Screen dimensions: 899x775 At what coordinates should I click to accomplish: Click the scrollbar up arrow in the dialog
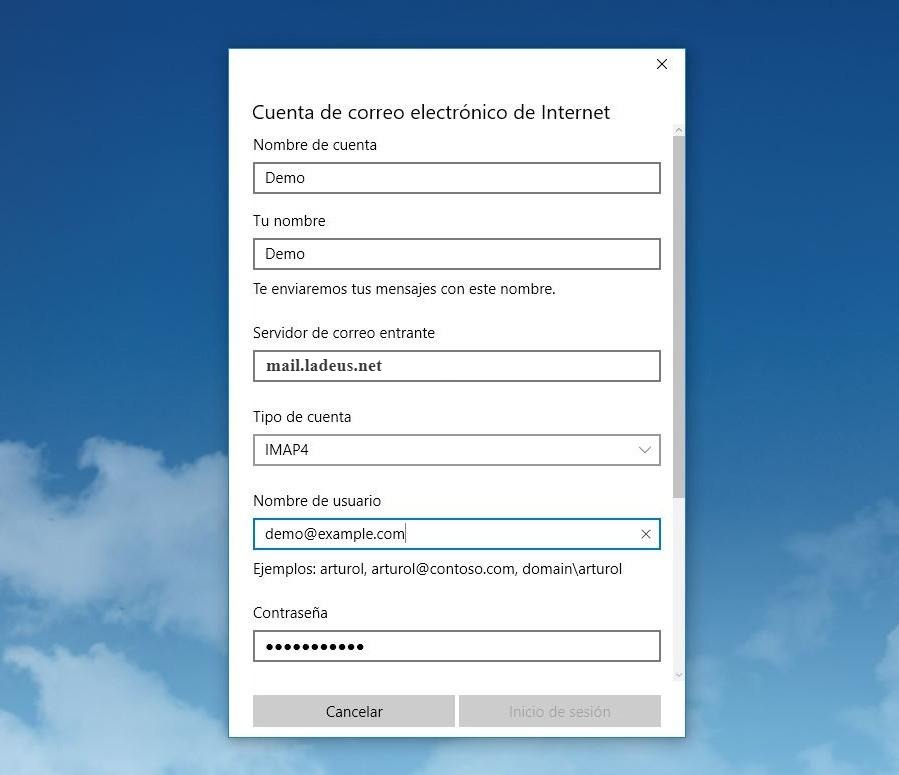pyautogui.click(x=679, y=130)
